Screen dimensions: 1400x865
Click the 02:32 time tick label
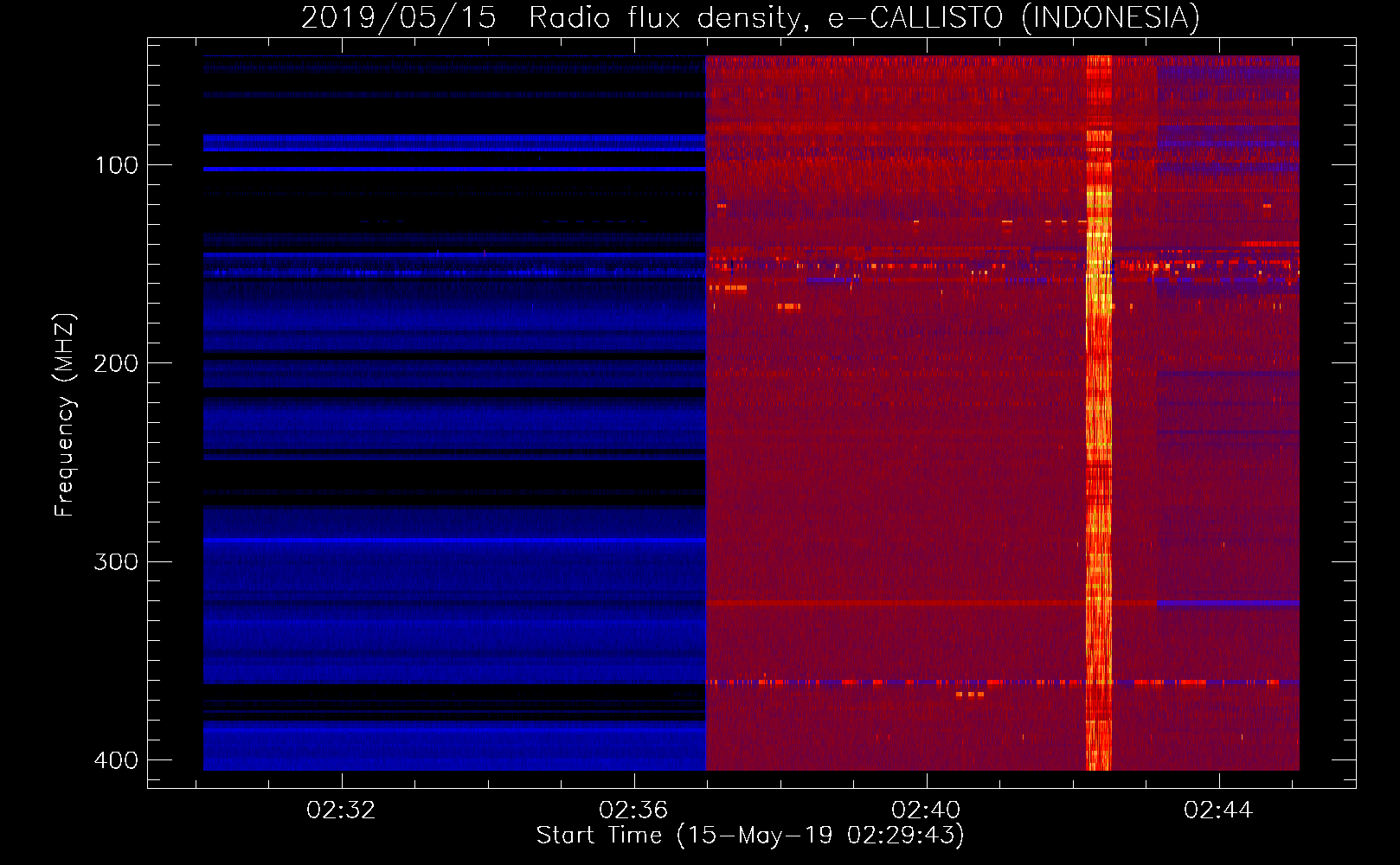point(342,811)
